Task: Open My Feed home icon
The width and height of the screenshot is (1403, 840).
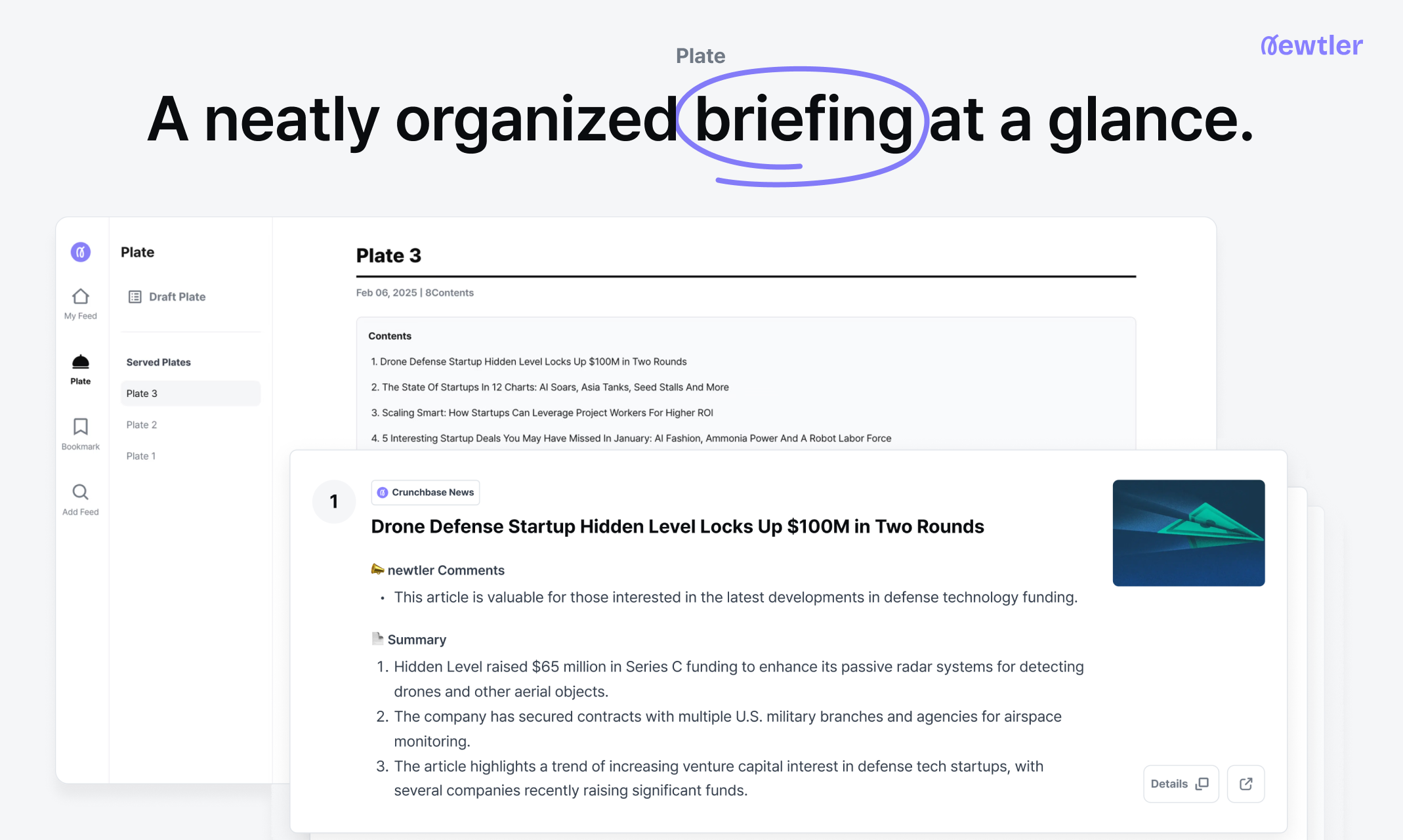Action: (80, 297)
